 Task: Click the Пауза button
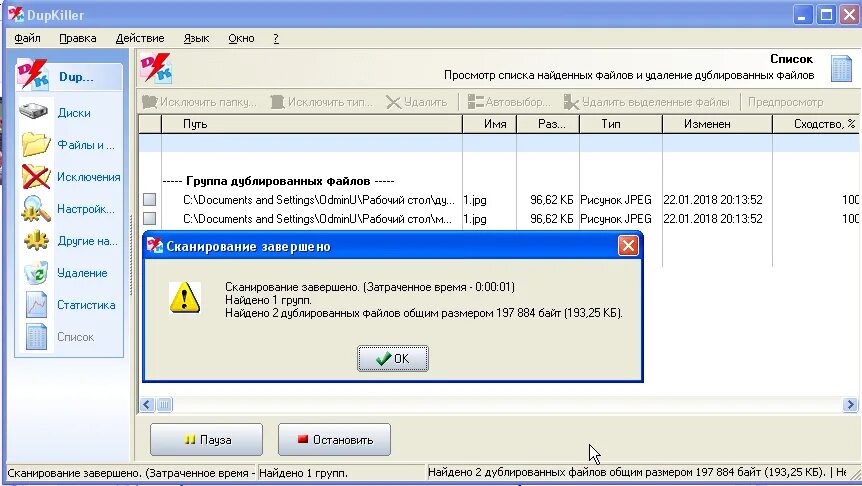pyautogui.click(x=206, y=440)
